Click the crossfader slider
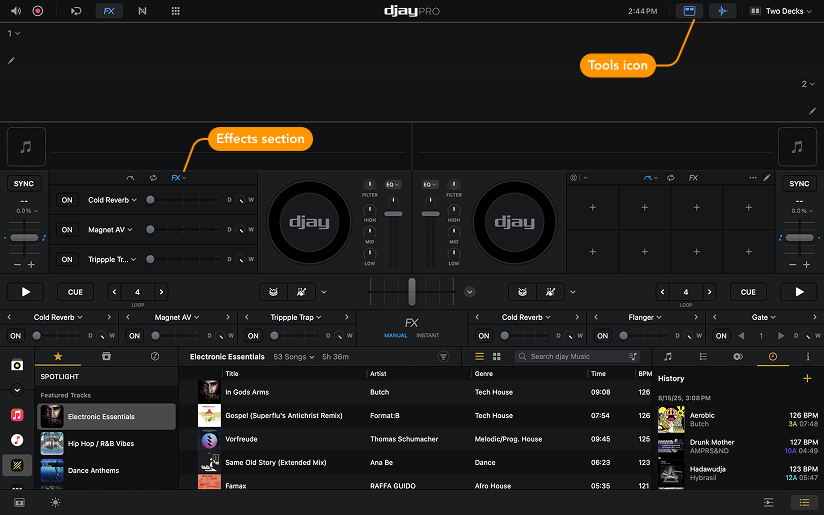Image resolution: width=824 pixels, height=515 pixels. pos(412,292)
